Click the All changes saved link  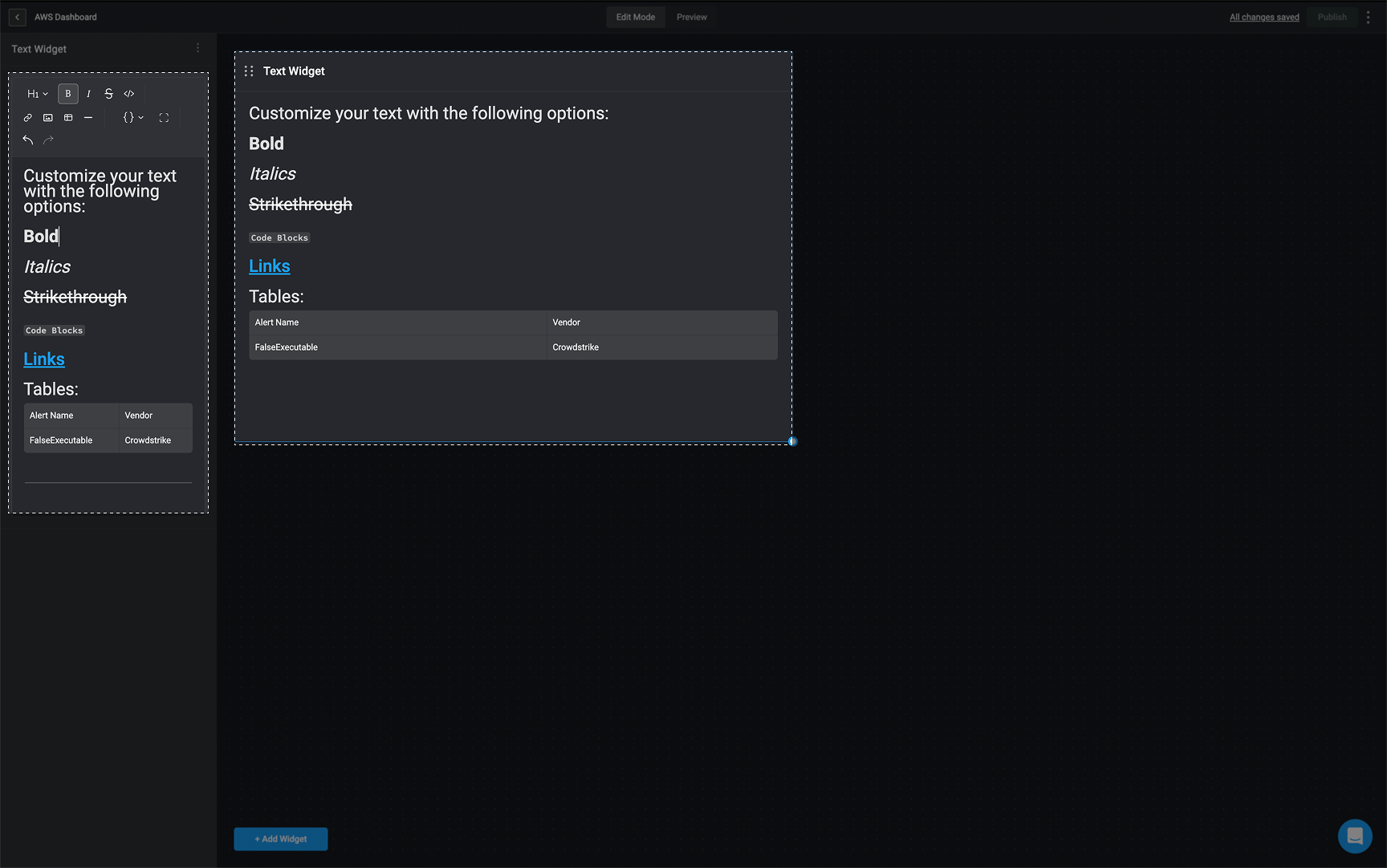pos(1264,17)
